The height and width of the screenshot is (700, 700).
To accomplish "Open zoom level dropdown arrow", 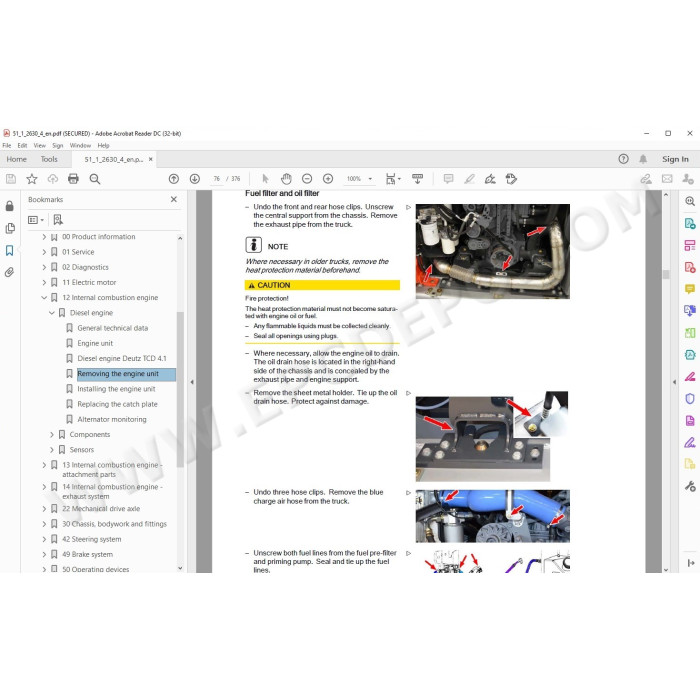I will tap(370, 179).
